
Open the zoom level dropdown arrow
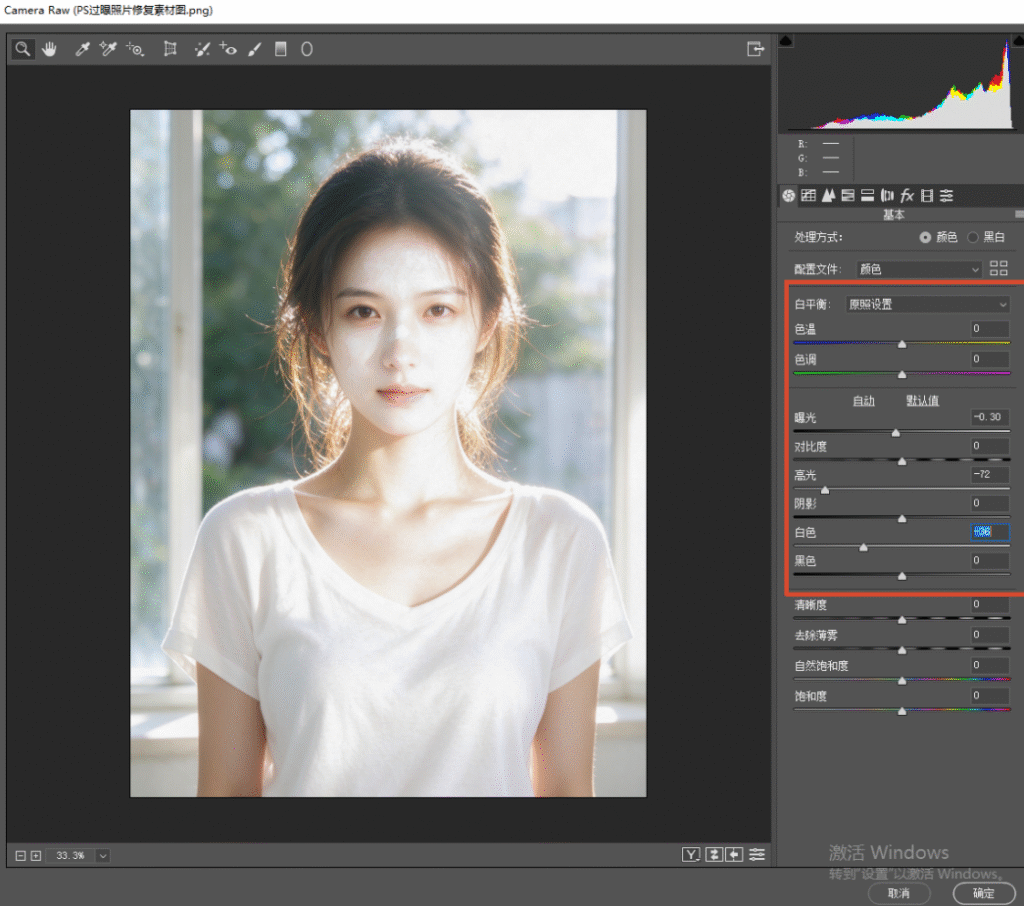(103, 856)
